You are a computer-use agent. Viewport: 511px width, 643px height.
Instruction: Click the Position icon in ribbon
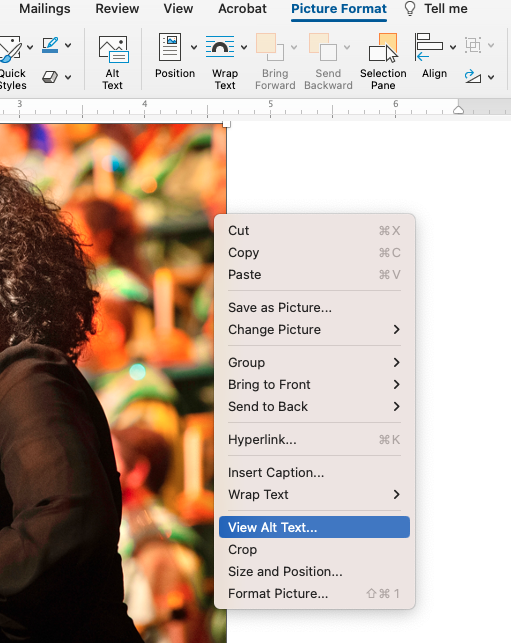[x=170, y=47]
